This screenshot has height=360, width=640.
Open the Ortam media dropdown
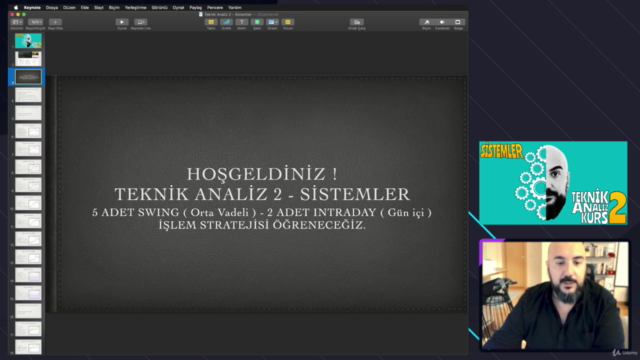point(272,22)
